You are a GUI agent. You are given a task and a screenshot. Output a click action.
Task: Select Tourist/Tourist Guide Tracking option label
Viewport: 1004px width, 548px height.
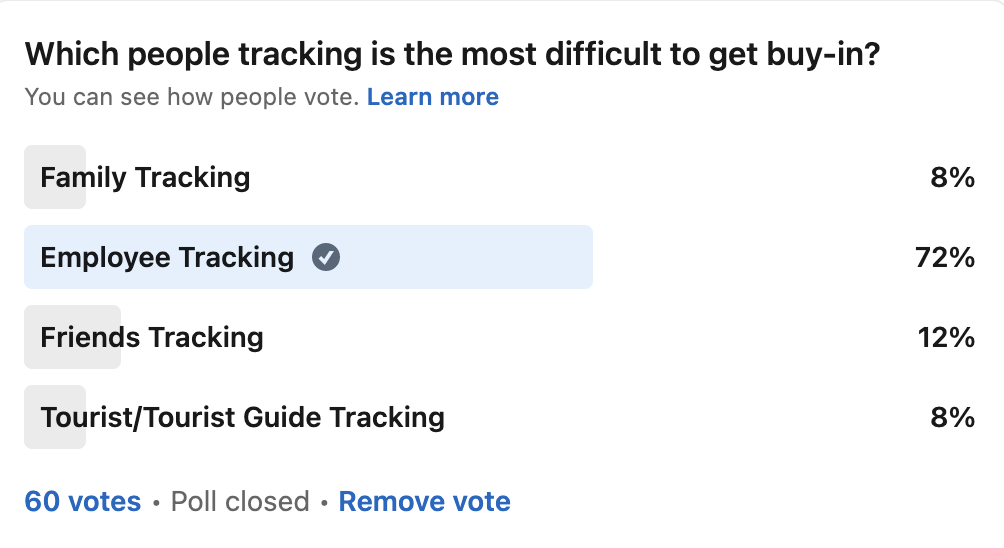coord(242,417)
